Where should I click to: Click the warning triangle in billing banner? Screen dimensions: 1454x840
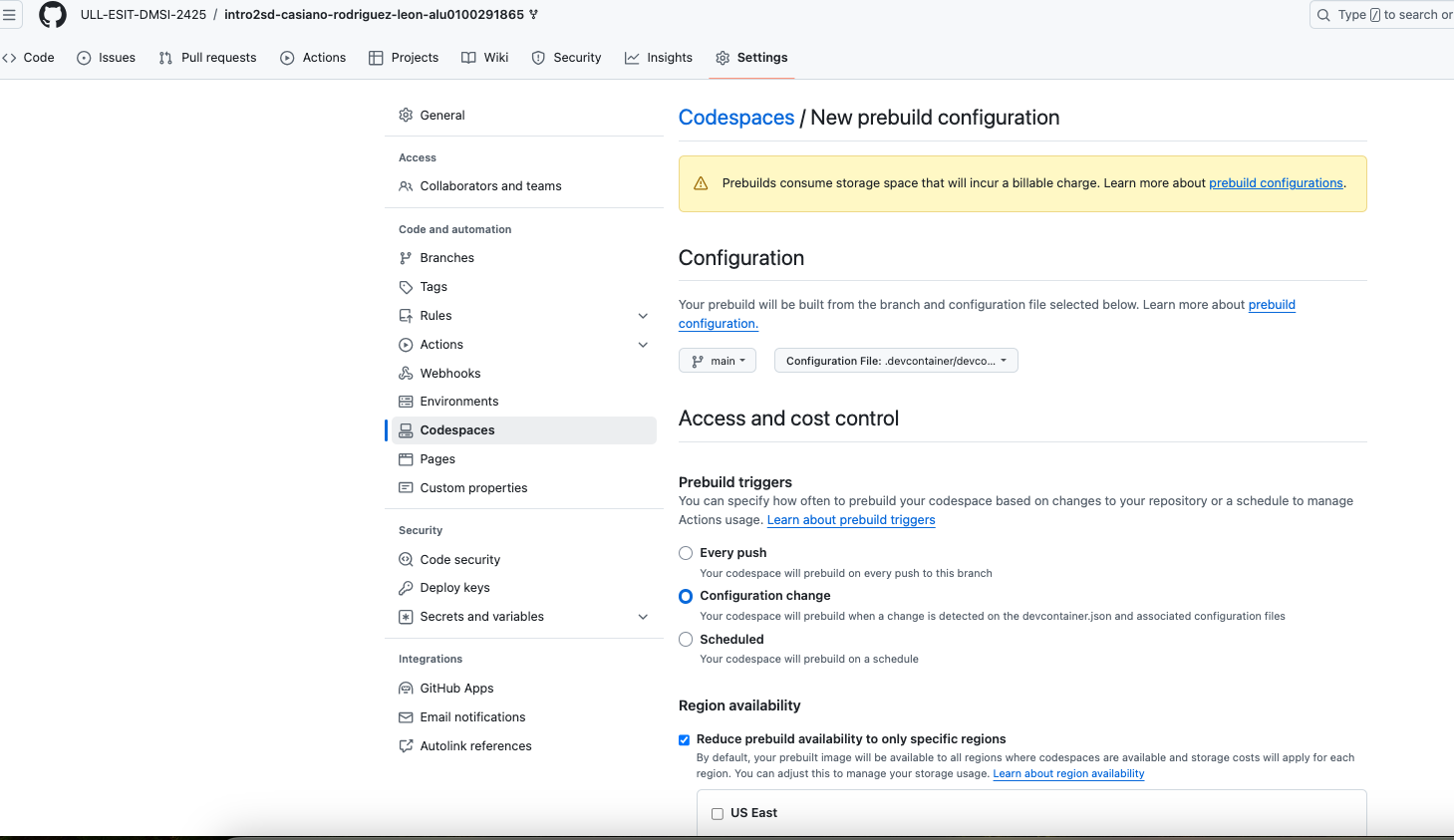coord(701,183)
